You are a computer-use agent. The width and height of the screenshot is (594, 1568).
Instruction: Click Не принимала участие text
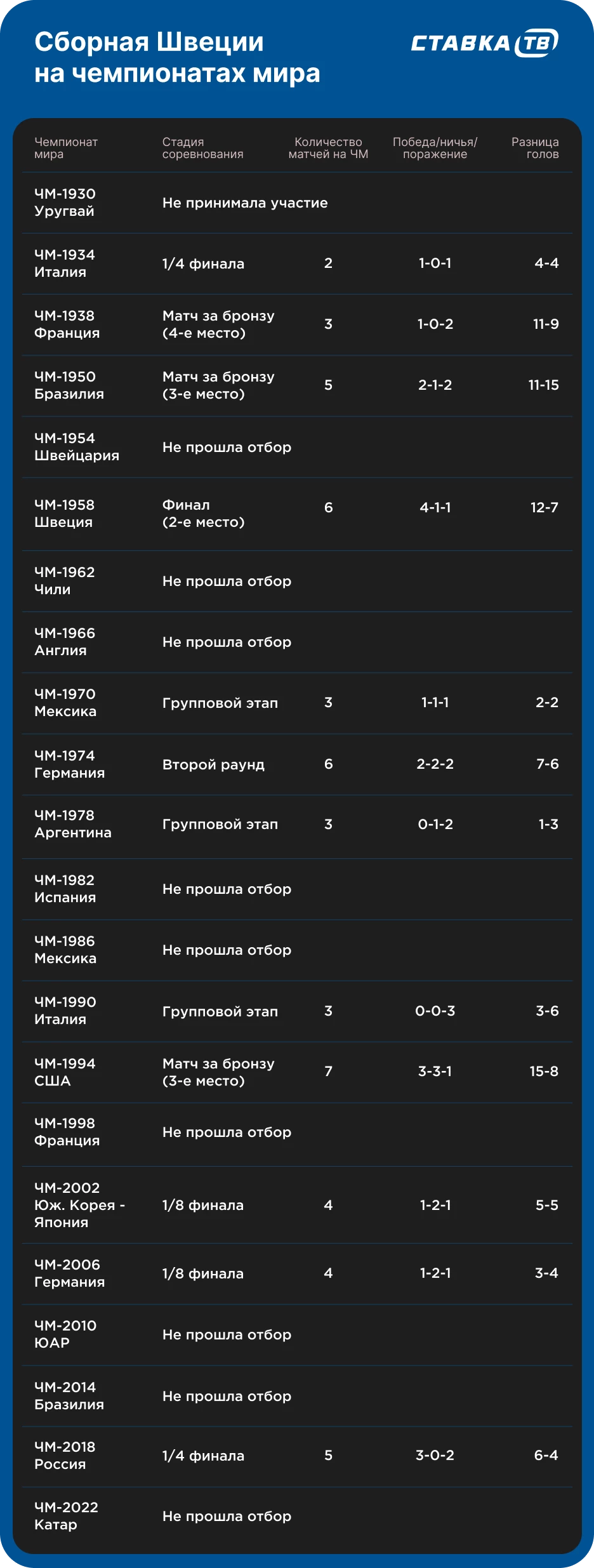pyautogui.click(x=245, y=203)
